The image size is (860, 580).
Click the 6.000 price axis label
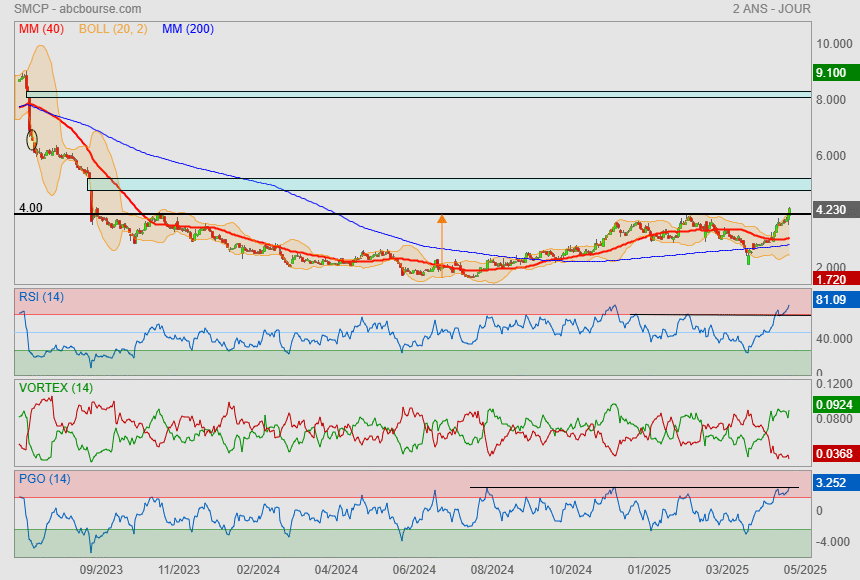(x=830, y=156)
